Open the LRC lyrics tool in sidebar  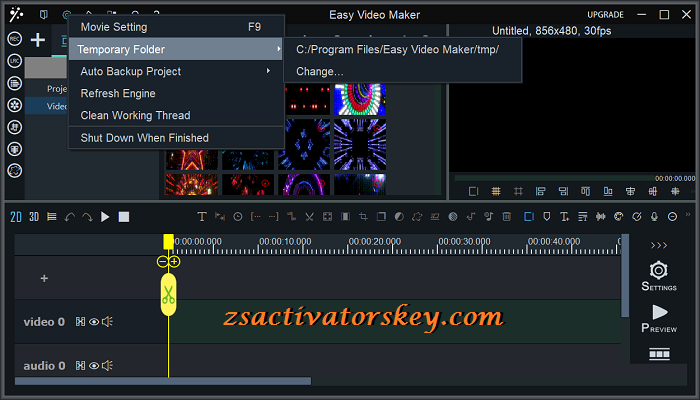[x=15, y=61]
